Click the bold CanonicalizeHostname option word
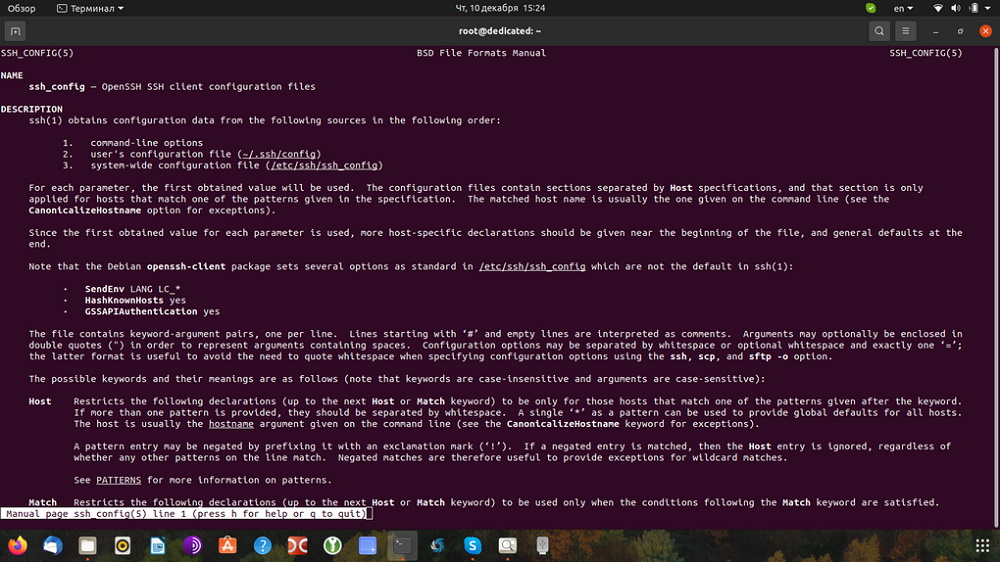 [85, 210]
